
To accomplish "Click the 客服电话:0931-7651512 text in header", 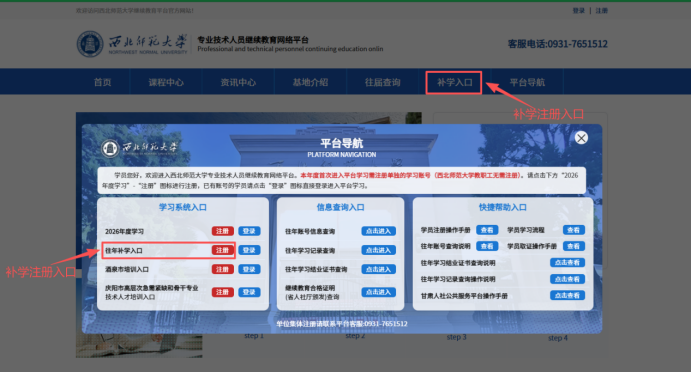I will point(557,44).
